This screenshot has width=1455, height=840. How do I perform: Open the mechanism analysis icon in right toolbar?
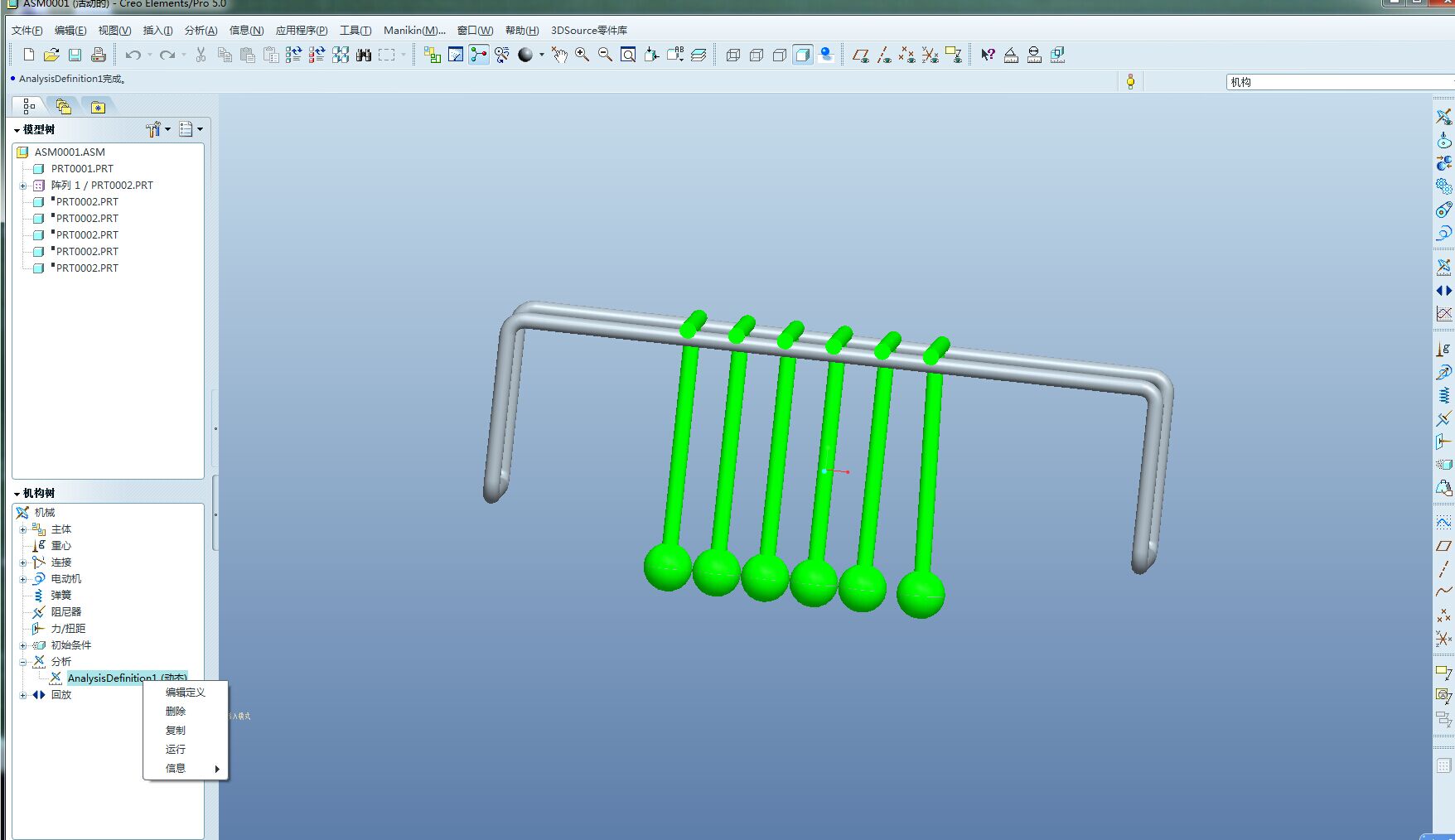tap(1443, 267)
